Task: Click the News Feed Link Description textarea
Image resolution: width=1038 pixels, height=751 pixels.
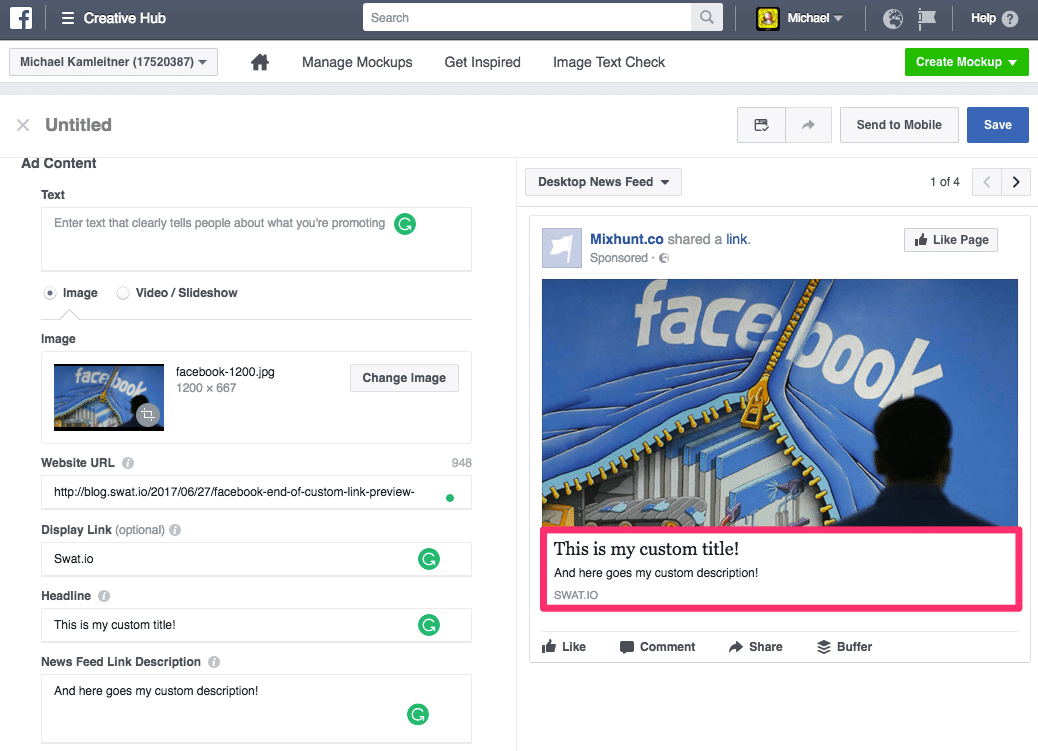Action: (x=256, y=709)
